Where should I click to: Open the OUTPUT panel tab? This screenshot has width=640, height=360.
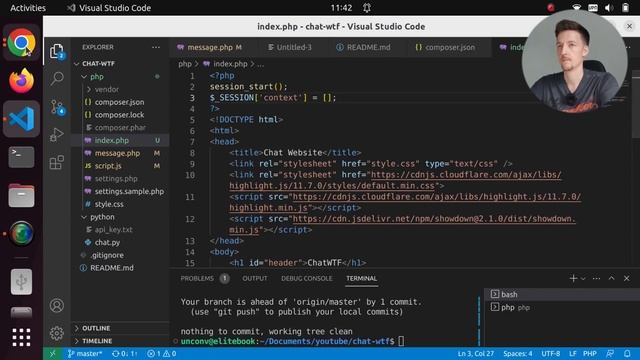255,278
